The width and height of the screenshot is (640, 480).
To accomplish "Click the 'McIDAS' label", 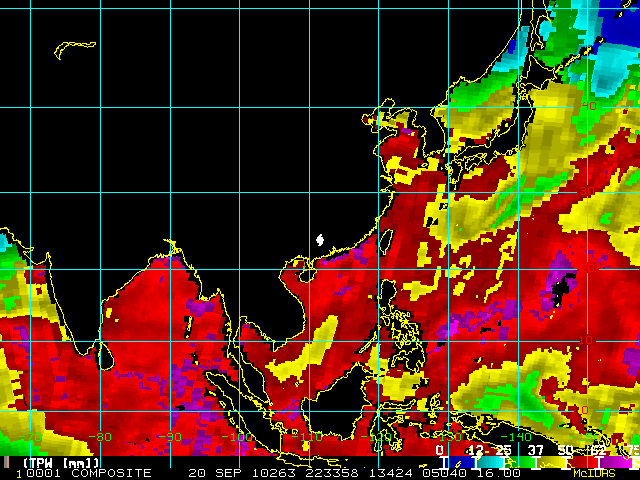I will (594, 473).
